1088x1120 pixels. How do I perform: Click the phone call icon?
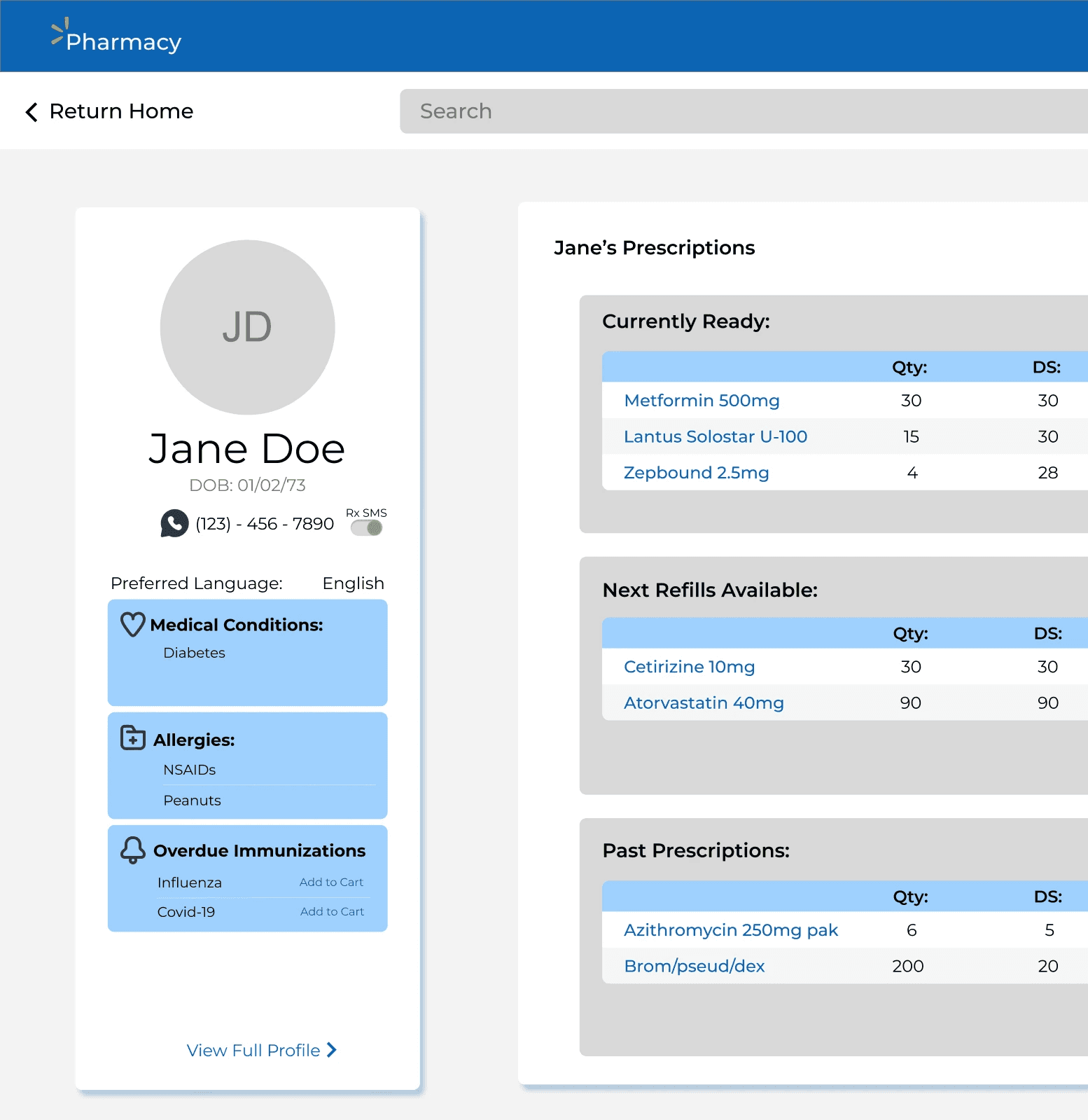tap(174, 523)
